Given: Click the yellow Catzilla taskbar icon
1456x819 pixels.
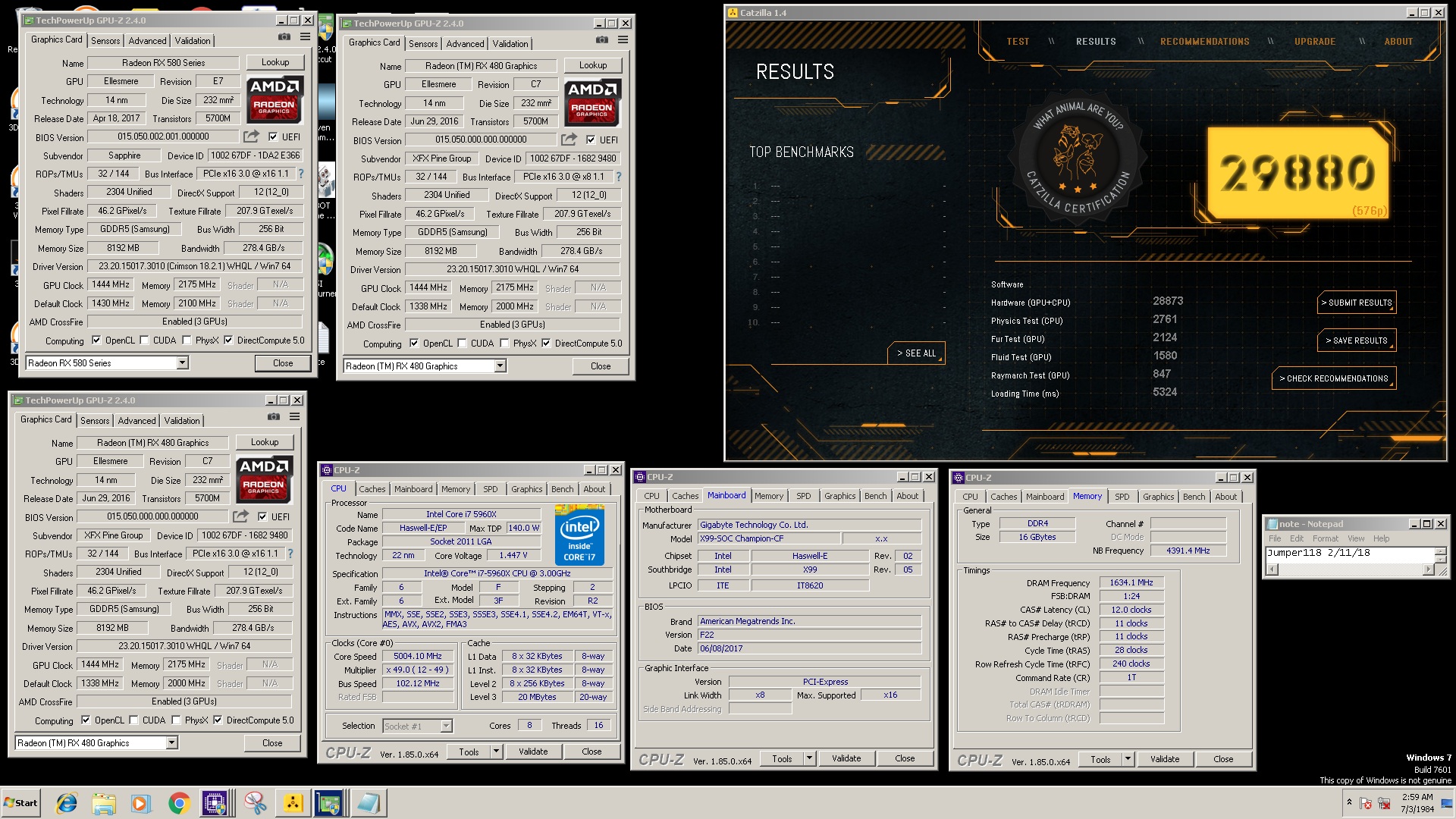Looking at the screenshot, I should coord(293,803).
